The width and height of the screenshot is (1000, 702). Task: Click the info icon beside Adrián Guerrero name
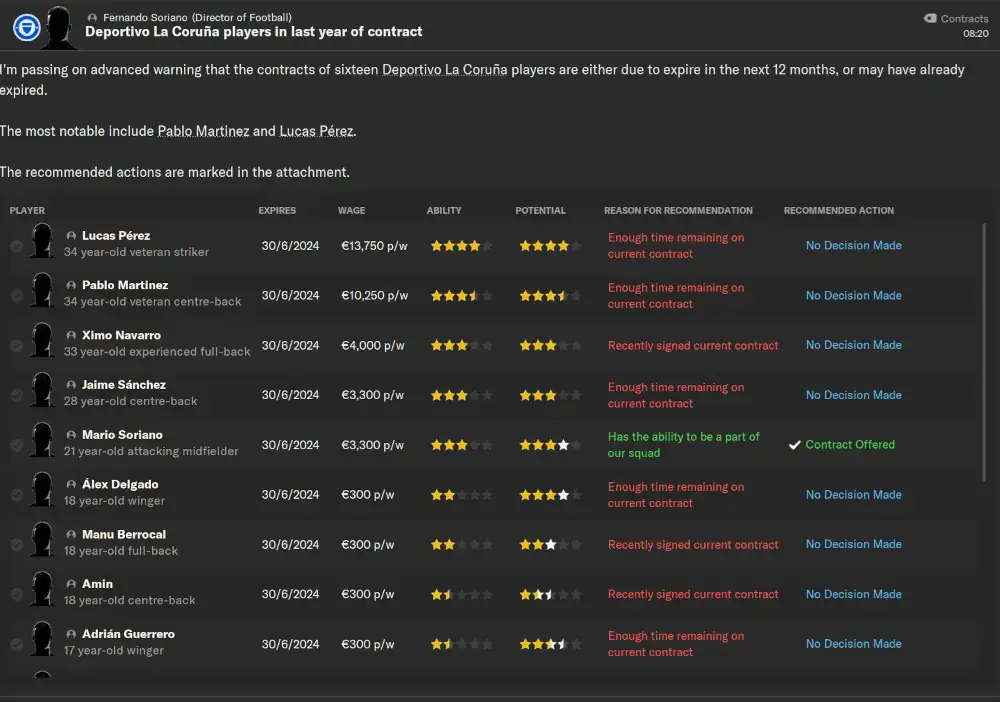pyautogui.click(x=71, y=634)
